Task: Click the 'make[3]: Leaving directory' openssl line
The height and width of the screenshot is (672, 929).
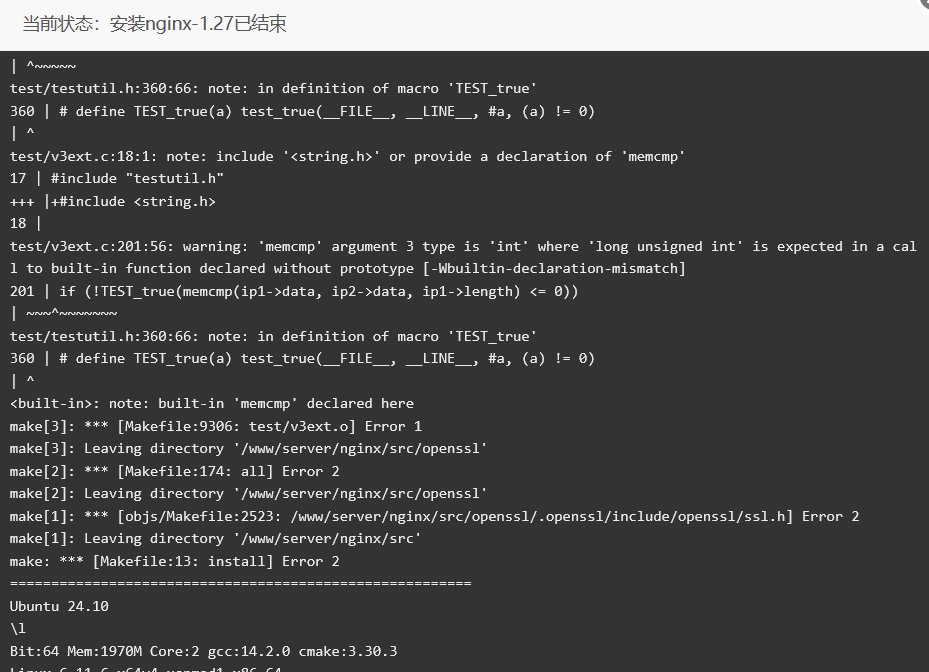Action: [x=248, y=449]
